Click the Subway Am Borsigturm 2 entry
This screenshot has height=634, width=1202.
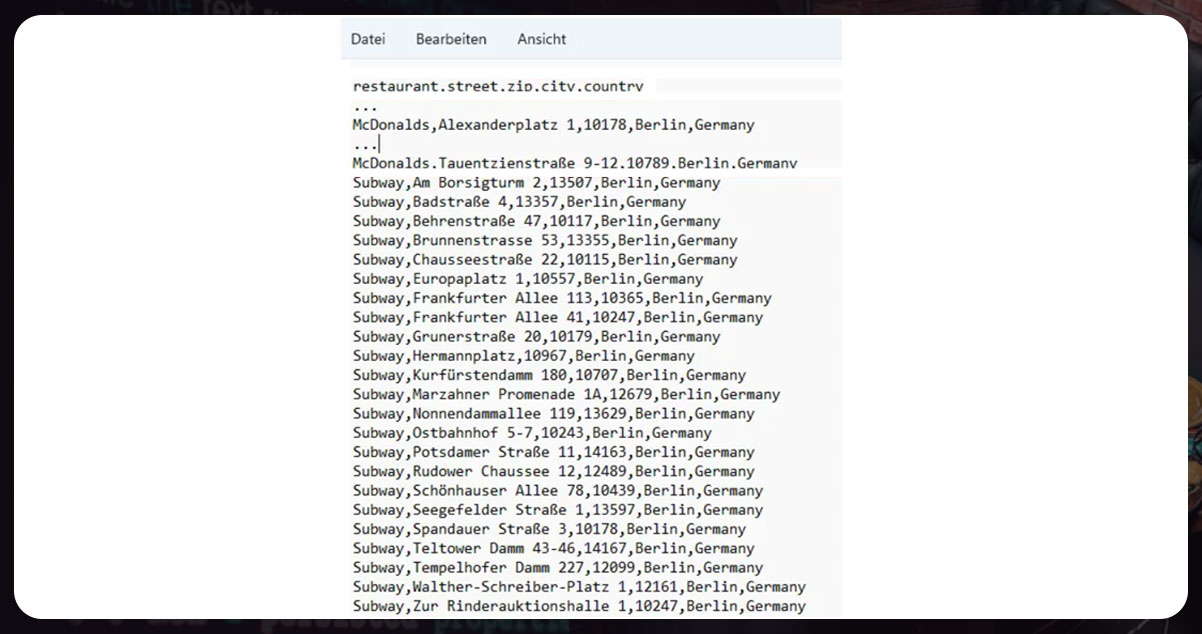tap(536, 183)
